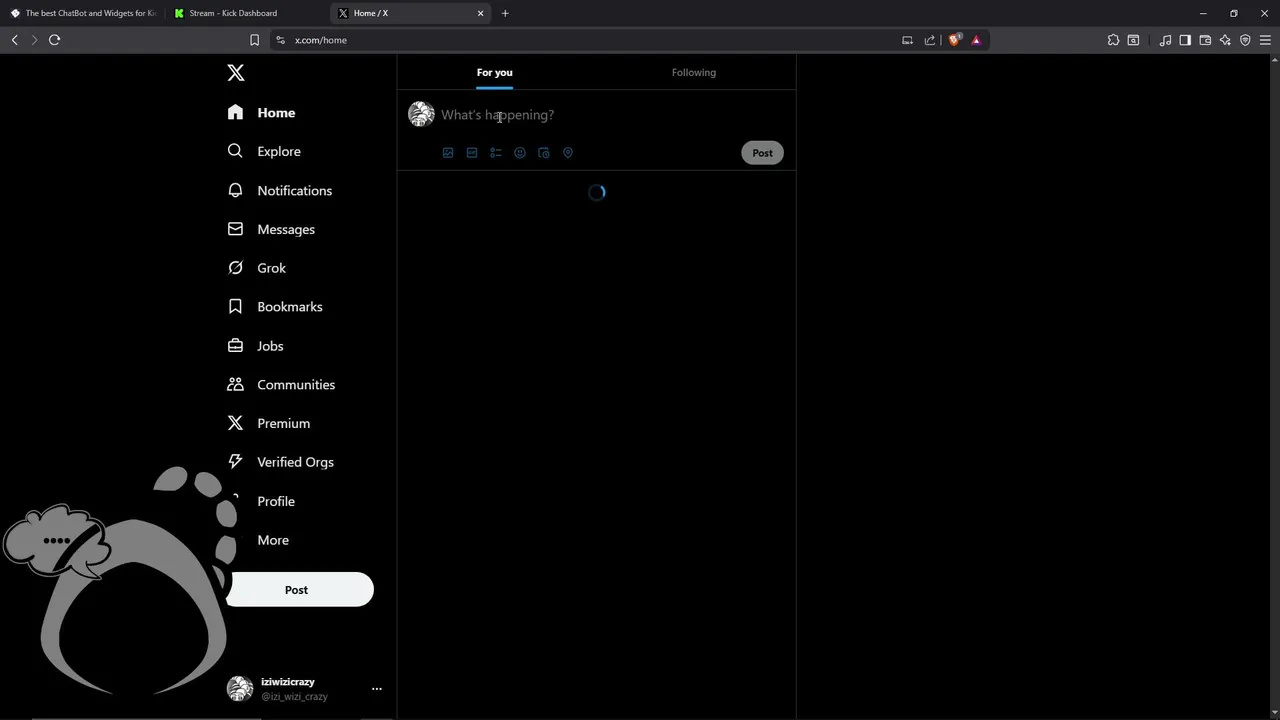
Task: Open the Leo AI sparkle icon
Action: (x=1225, y=40)
